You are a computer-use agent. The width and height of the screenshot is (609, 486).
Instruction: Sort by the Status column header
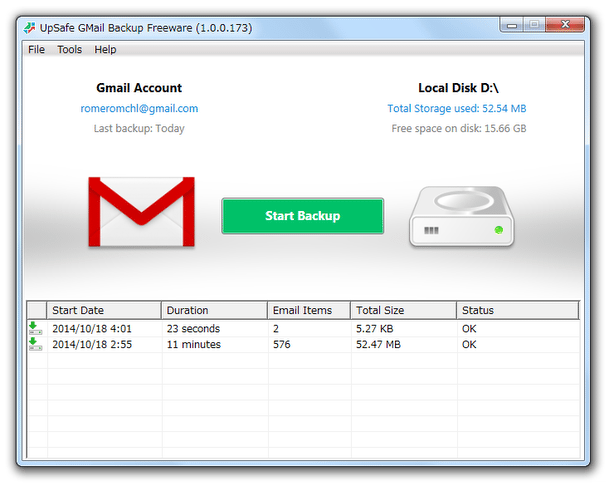click(518, 310)
